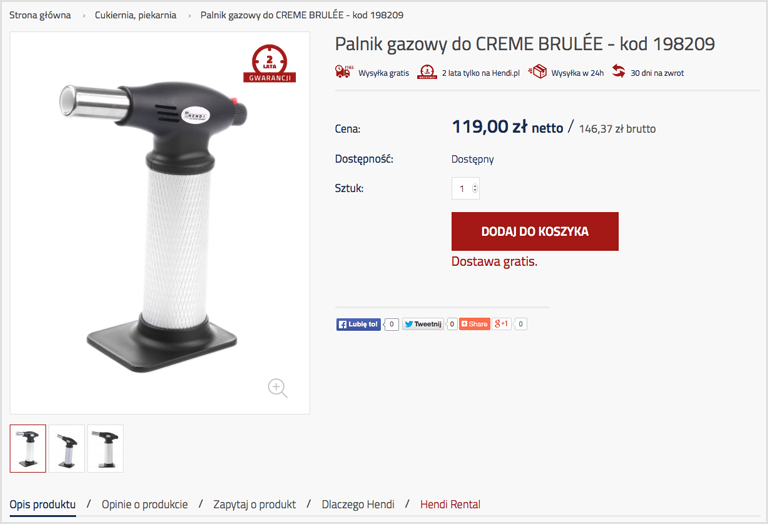Screen dimensions: 768x524
Task: Click the Google +1 button
Action: point(502,324)
